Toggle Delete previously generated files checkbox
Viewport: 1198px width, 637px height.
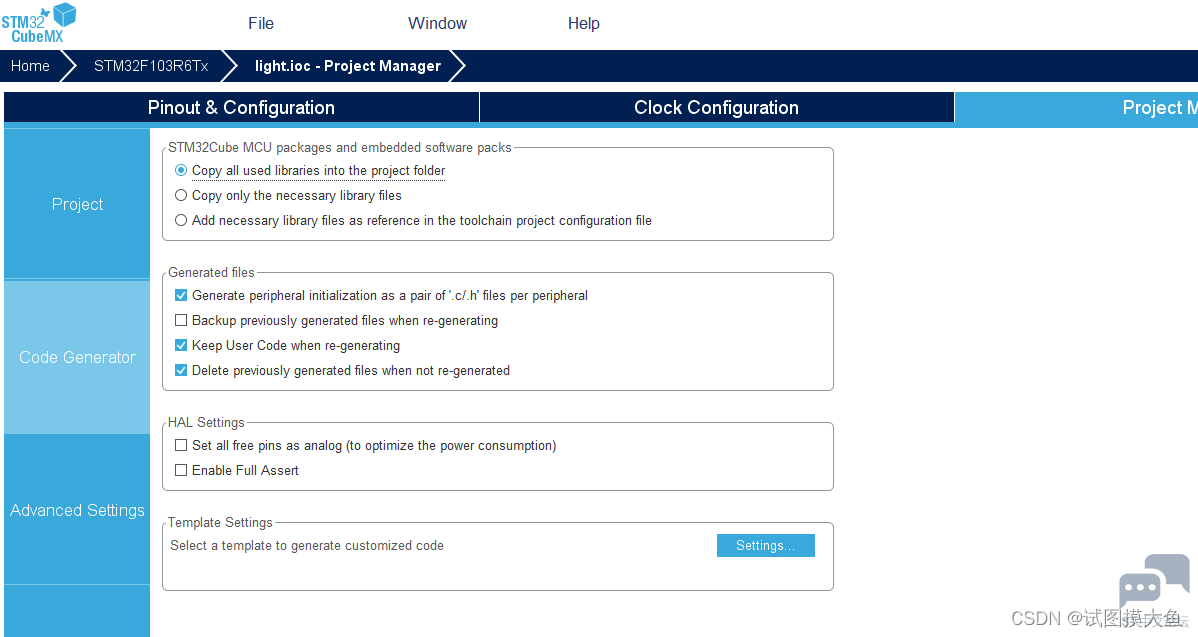point(181,370)
